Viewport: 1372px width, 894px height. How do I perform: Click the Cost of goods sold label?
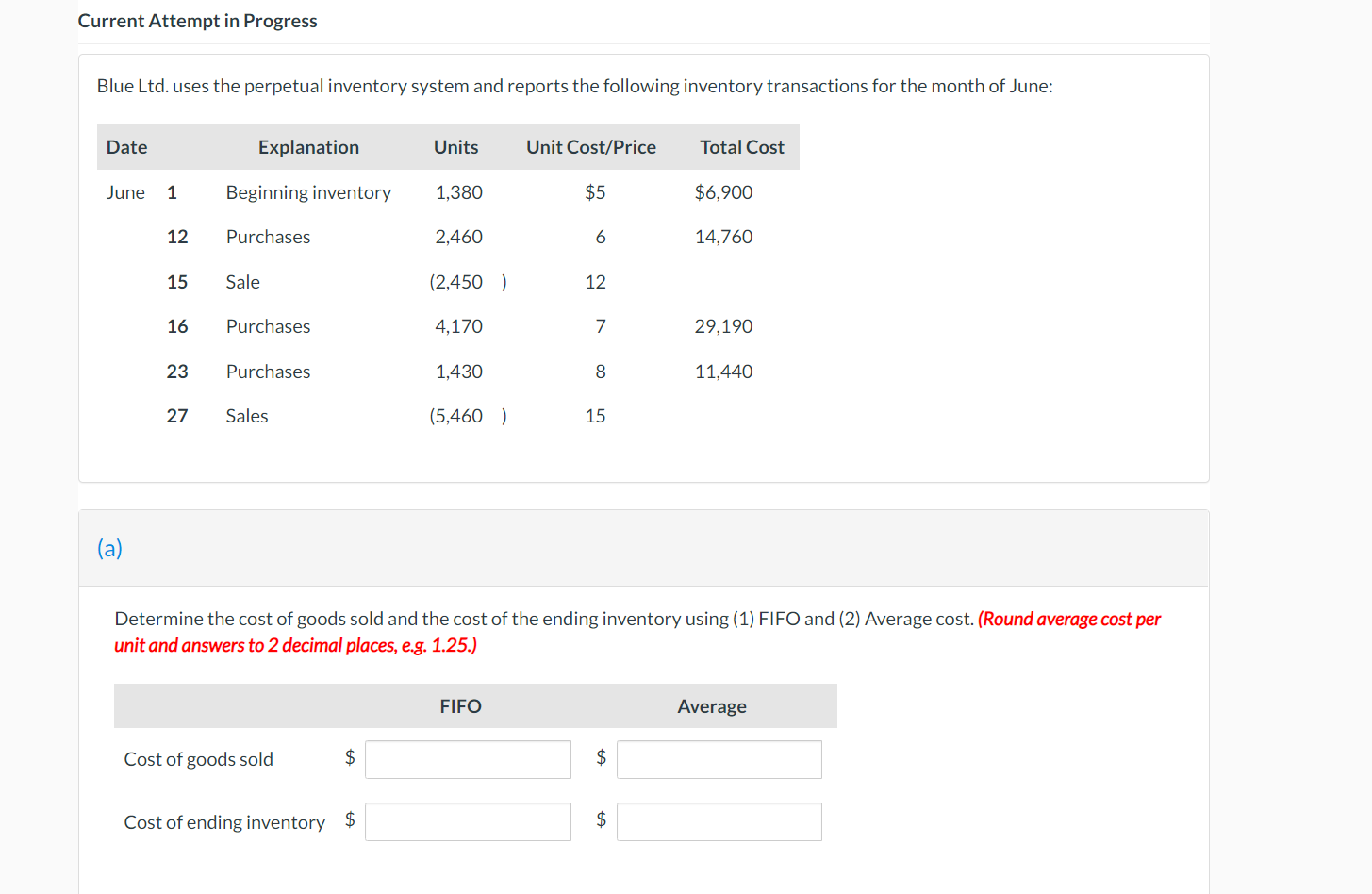(x=198, y=758)
